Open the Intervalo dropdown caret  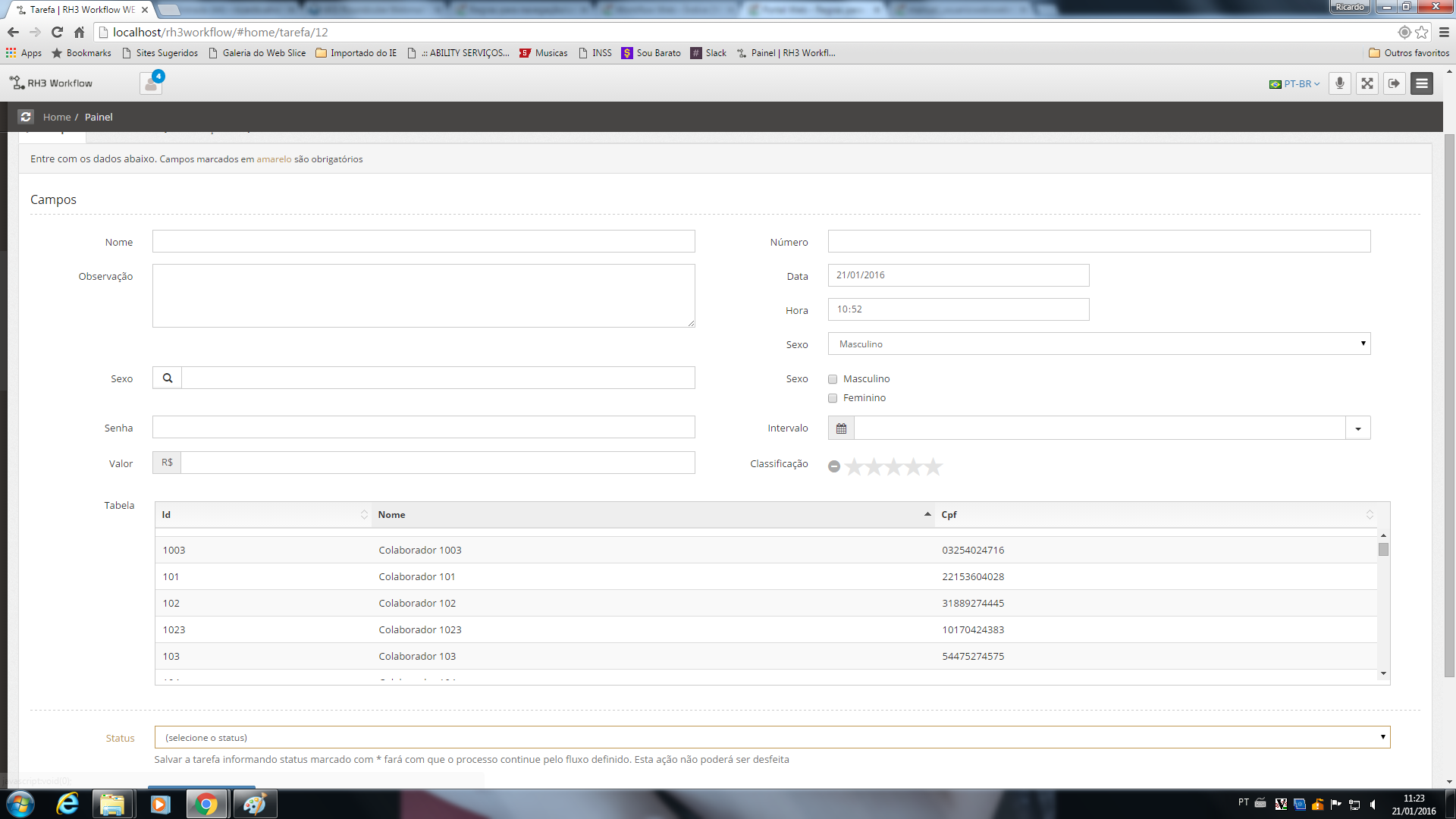(x=1358, y=428)
